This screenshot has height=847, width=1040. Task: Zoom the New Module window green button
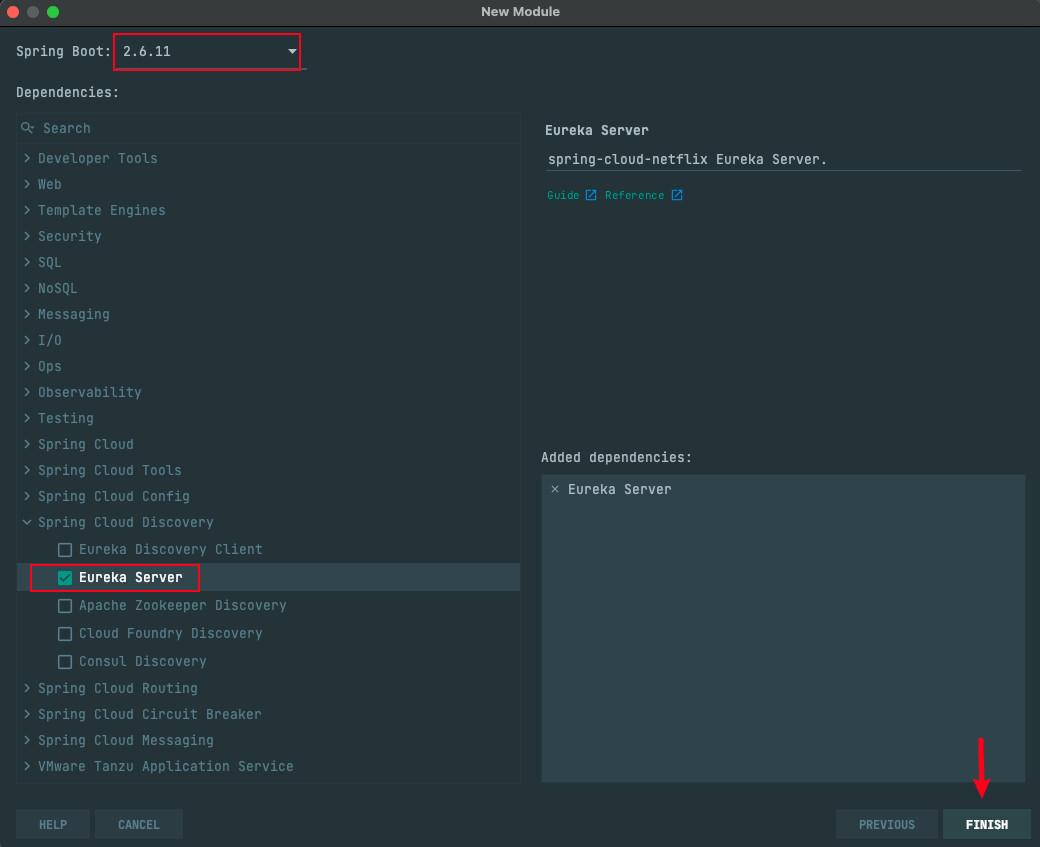click(53, 12)
